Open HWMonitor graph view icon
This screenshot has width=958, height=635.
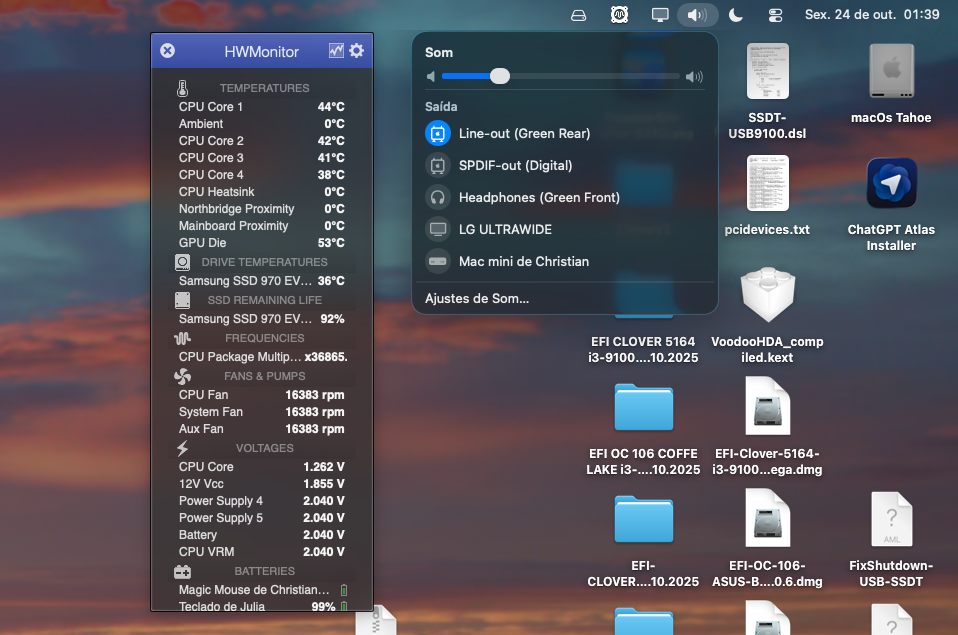[x=336, y=51]
